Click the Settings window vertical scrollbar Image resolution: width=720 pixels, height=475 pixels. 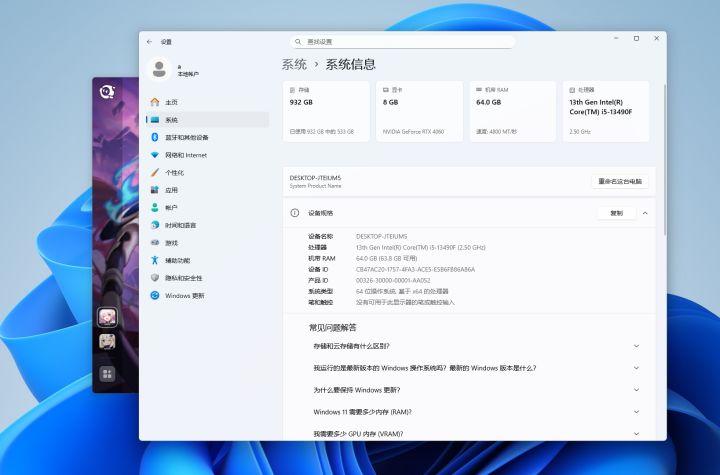tap(664, 161)
